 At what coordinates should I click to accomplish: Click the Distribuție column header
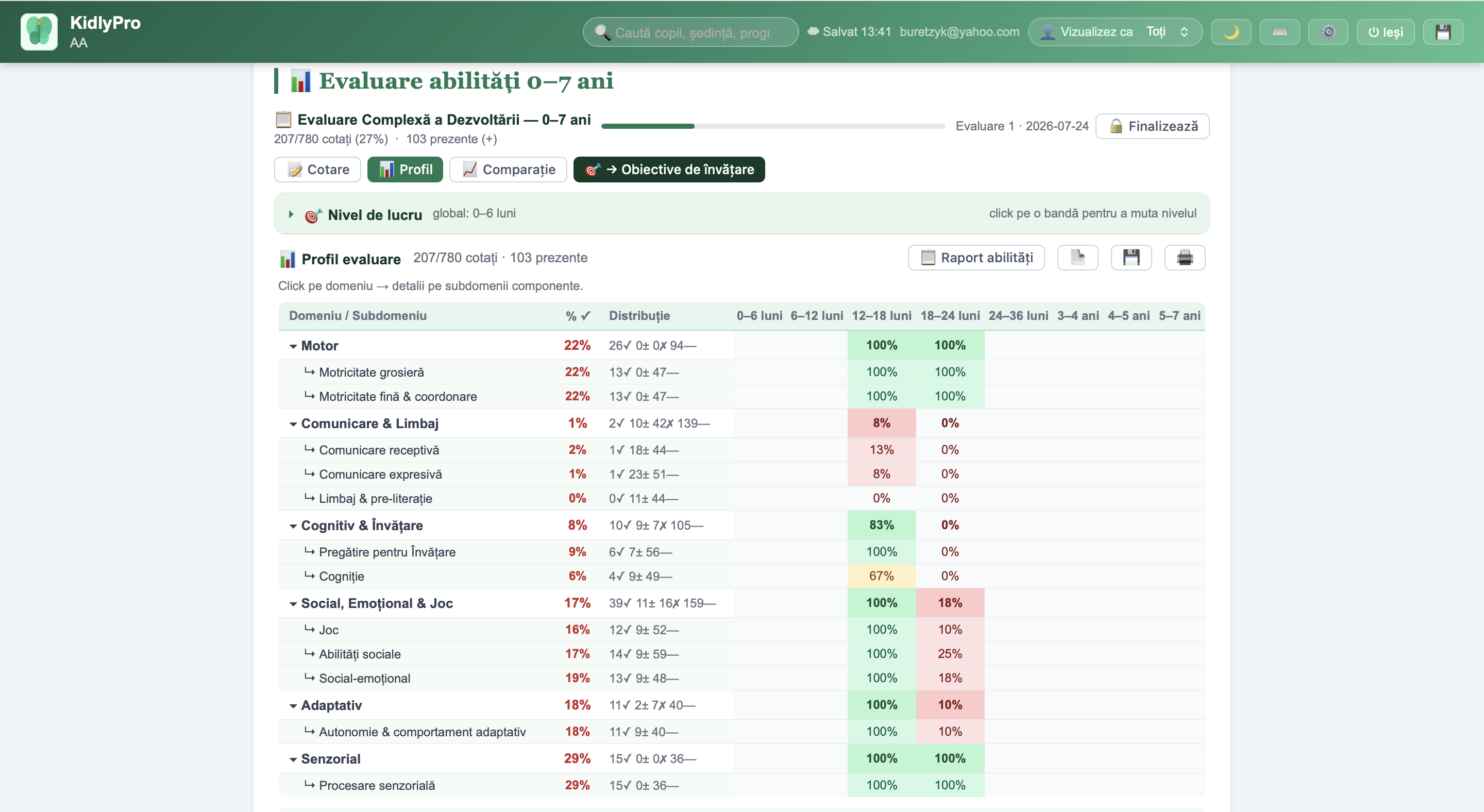point(639,316)
